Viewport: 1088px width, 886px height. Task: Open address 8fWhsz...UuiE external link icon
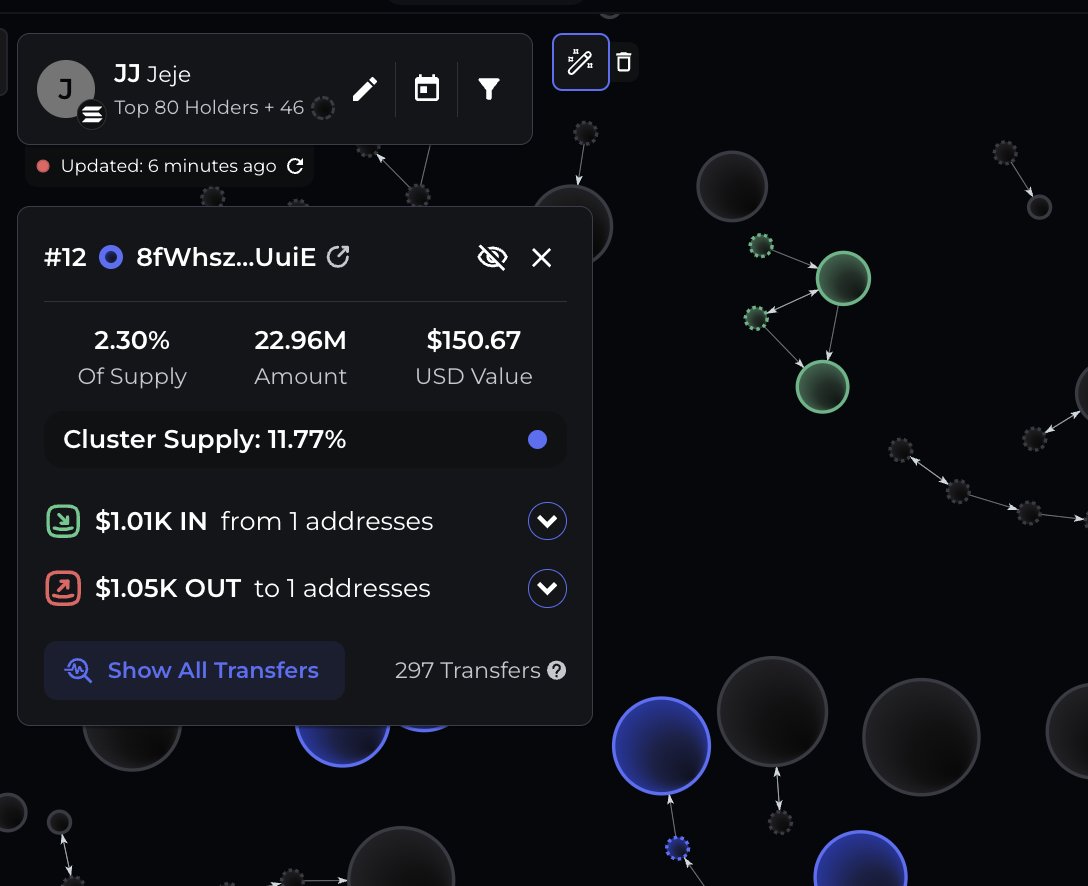pyautogui.click(x=339, y=257)
